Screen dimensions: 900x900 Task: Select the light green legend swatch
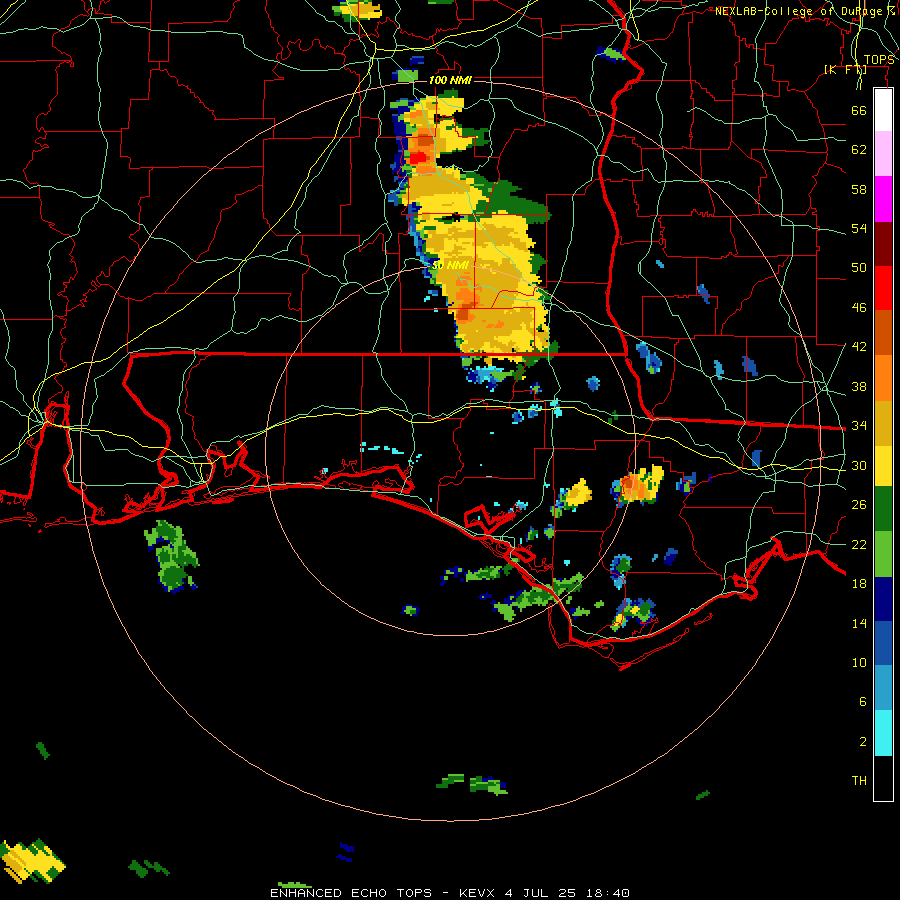[883, 554]
